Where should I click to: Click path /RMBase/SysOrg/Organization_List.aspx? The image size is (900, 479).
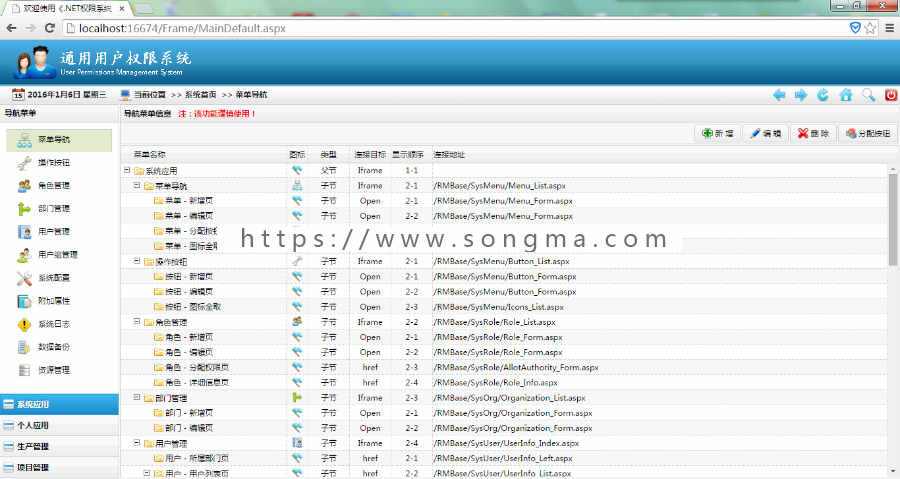(510, 398)
